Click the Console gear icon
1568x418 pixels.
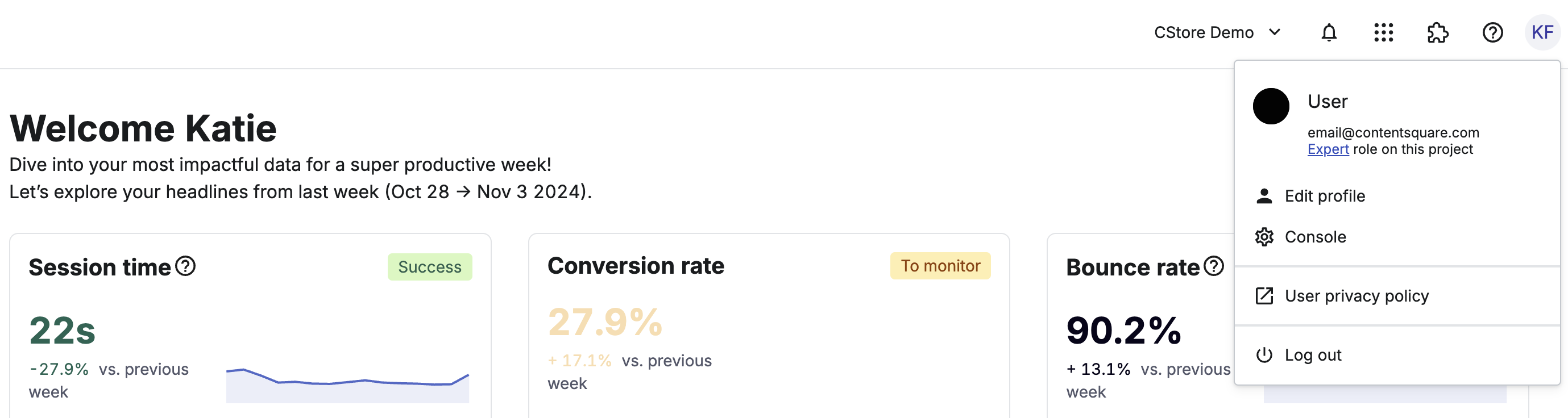1264,237
